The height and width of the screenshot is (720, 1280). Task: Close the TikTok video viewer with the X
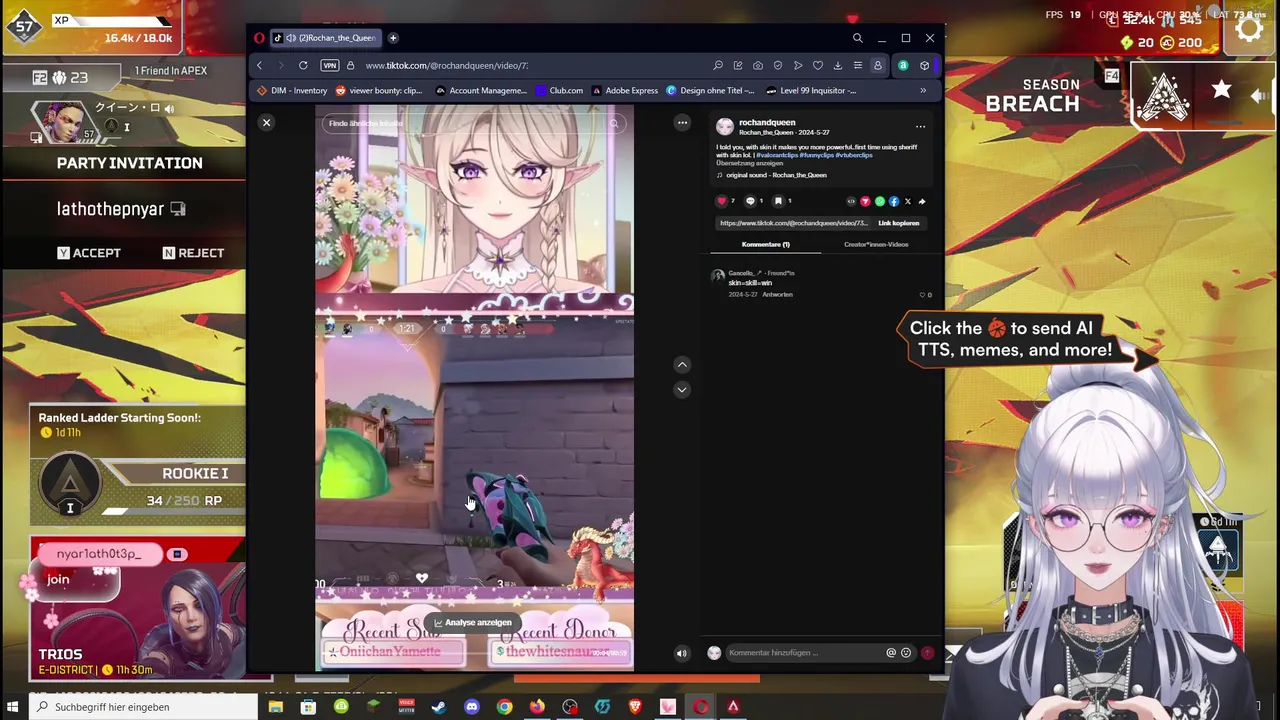click(266, 122)
